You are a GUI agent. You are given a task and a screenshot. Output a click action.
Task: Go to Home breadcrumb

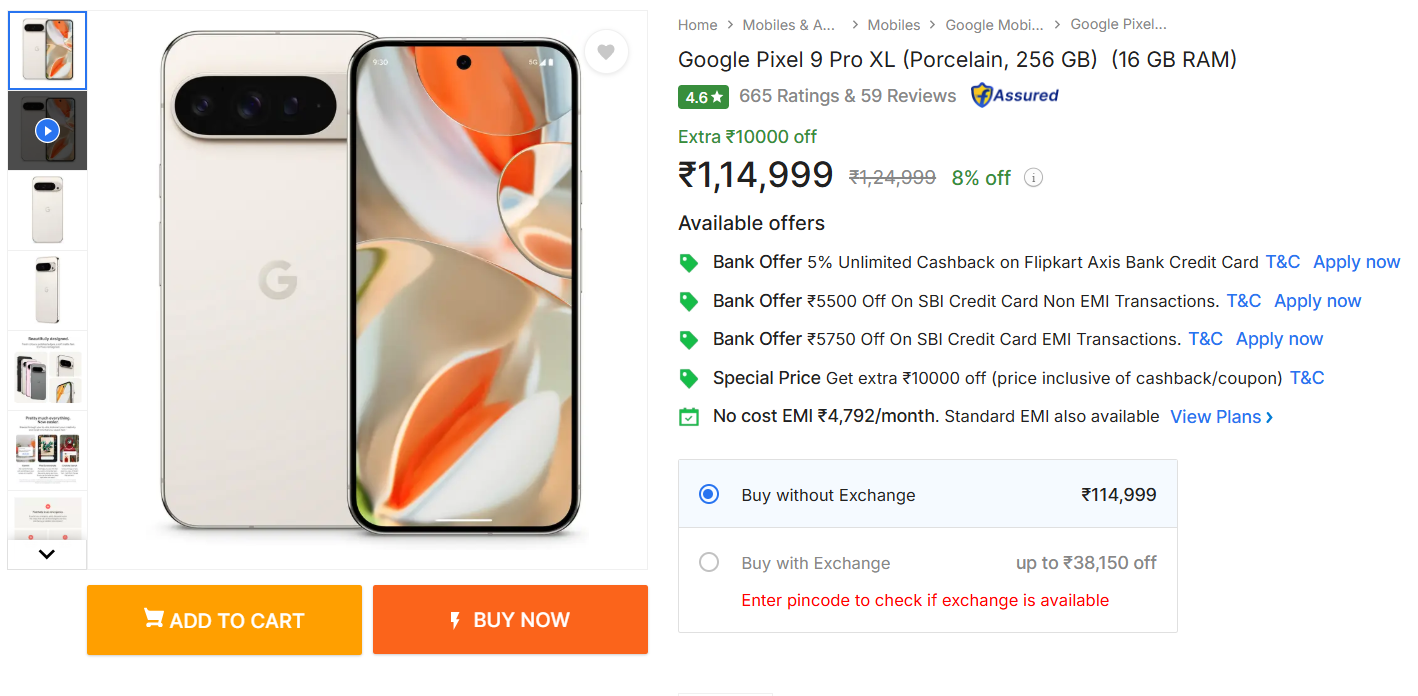(697, 25)
